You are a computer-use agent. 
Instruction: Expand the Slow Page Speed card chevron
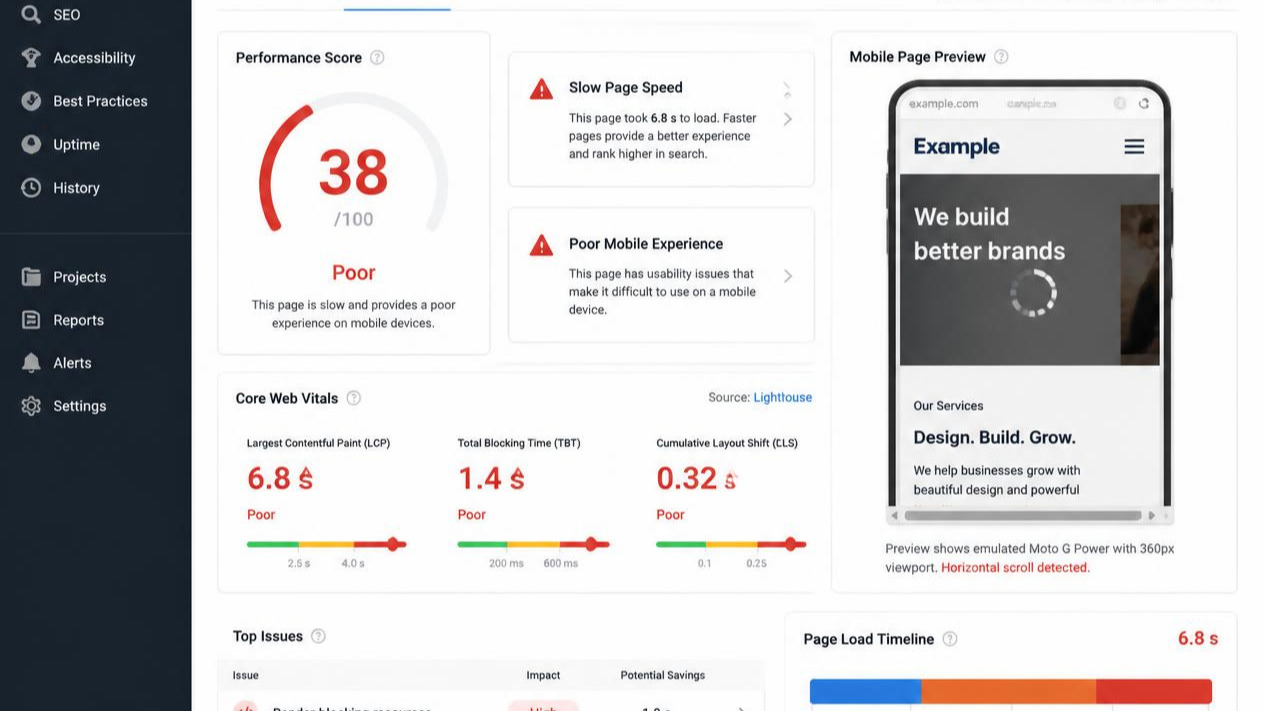[x=788, y=119]
